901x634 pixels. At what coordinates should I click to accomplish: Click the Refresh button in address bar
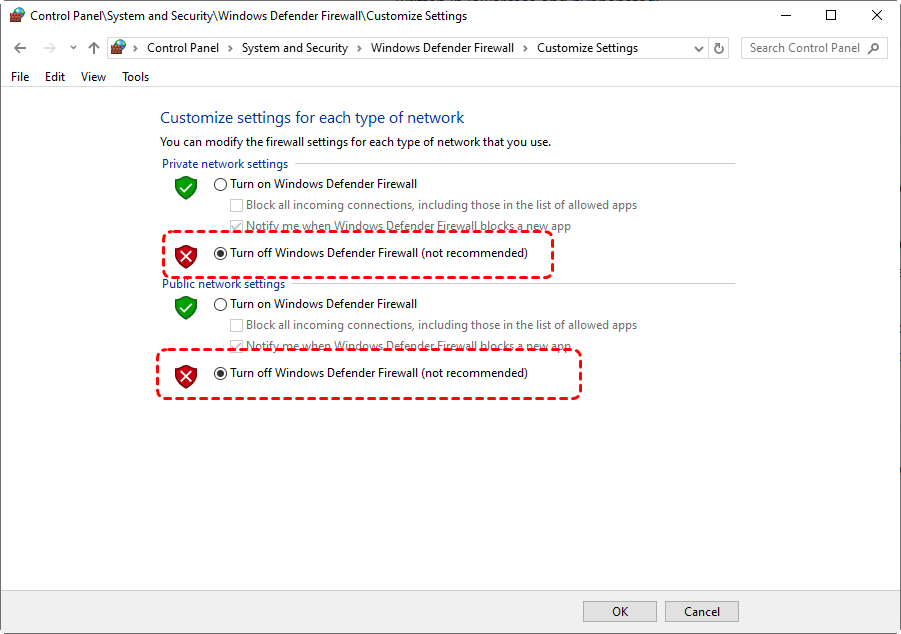pyautogui.click(x=719, y=48)
